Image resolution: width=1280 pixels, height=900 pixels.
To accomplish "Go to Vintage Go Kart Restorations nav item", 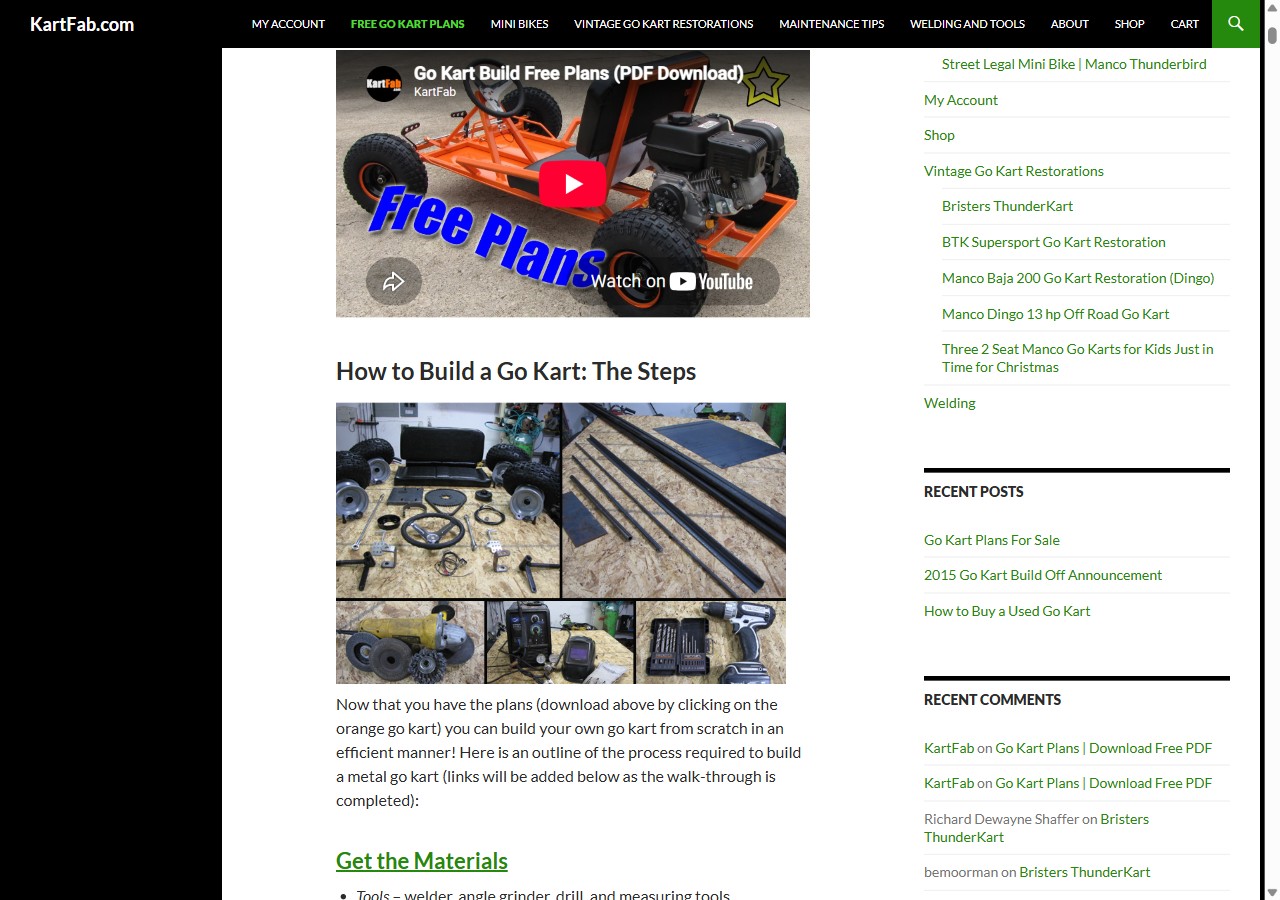I will [x=664, y=24].
